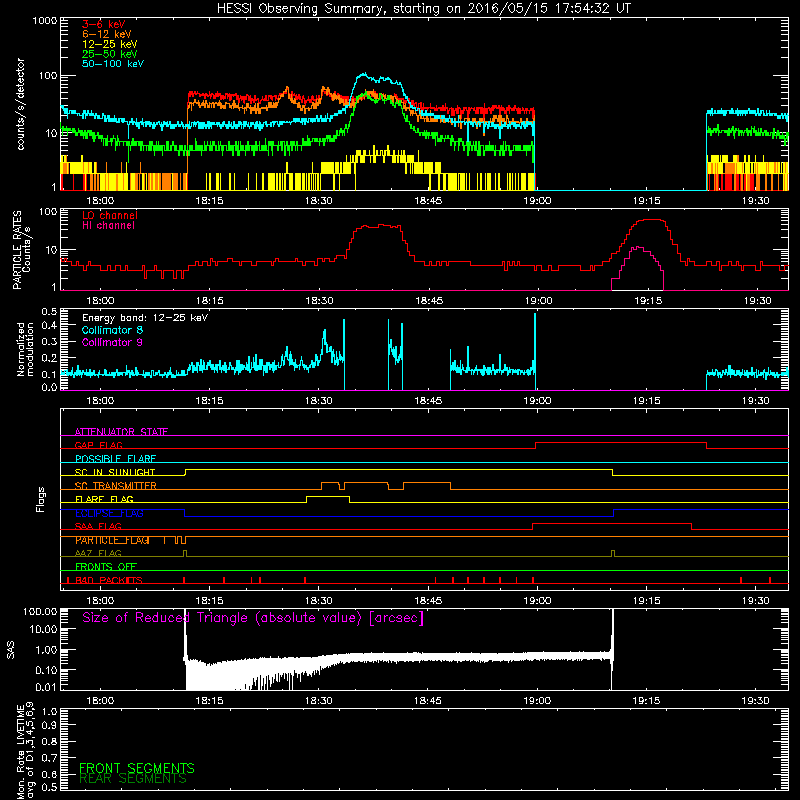
Task: Select the 6-12 keV legend label
Action: [x=107, y=34]
